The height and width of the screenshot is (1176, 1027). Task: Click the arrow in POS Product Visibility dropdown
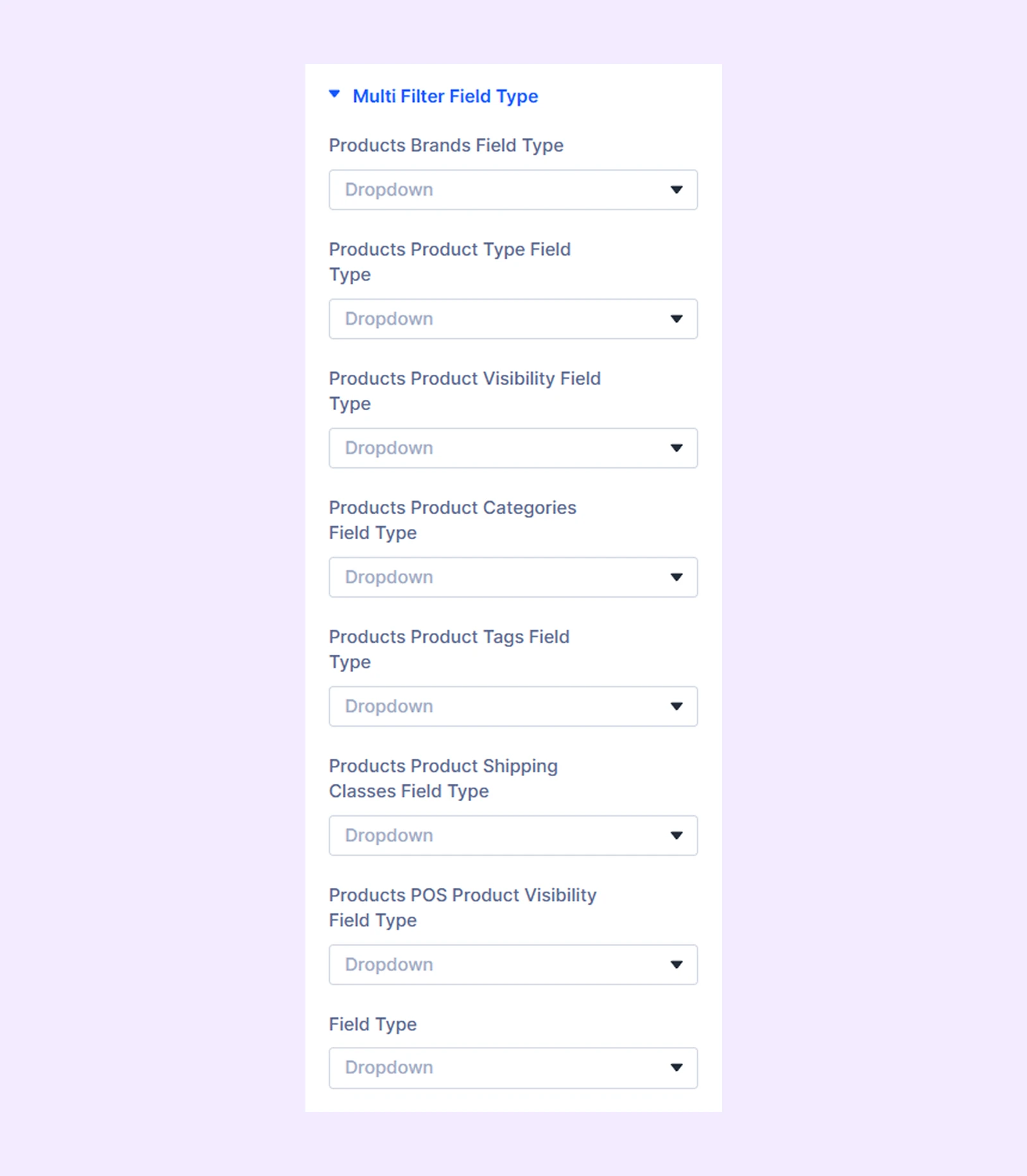[x=677, y=964]
